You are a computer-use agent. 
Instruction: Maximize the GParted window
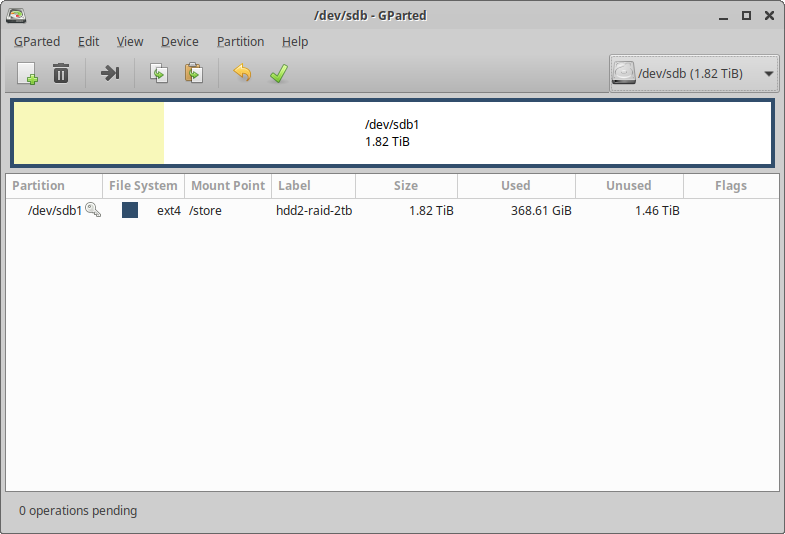click(746, 16)
